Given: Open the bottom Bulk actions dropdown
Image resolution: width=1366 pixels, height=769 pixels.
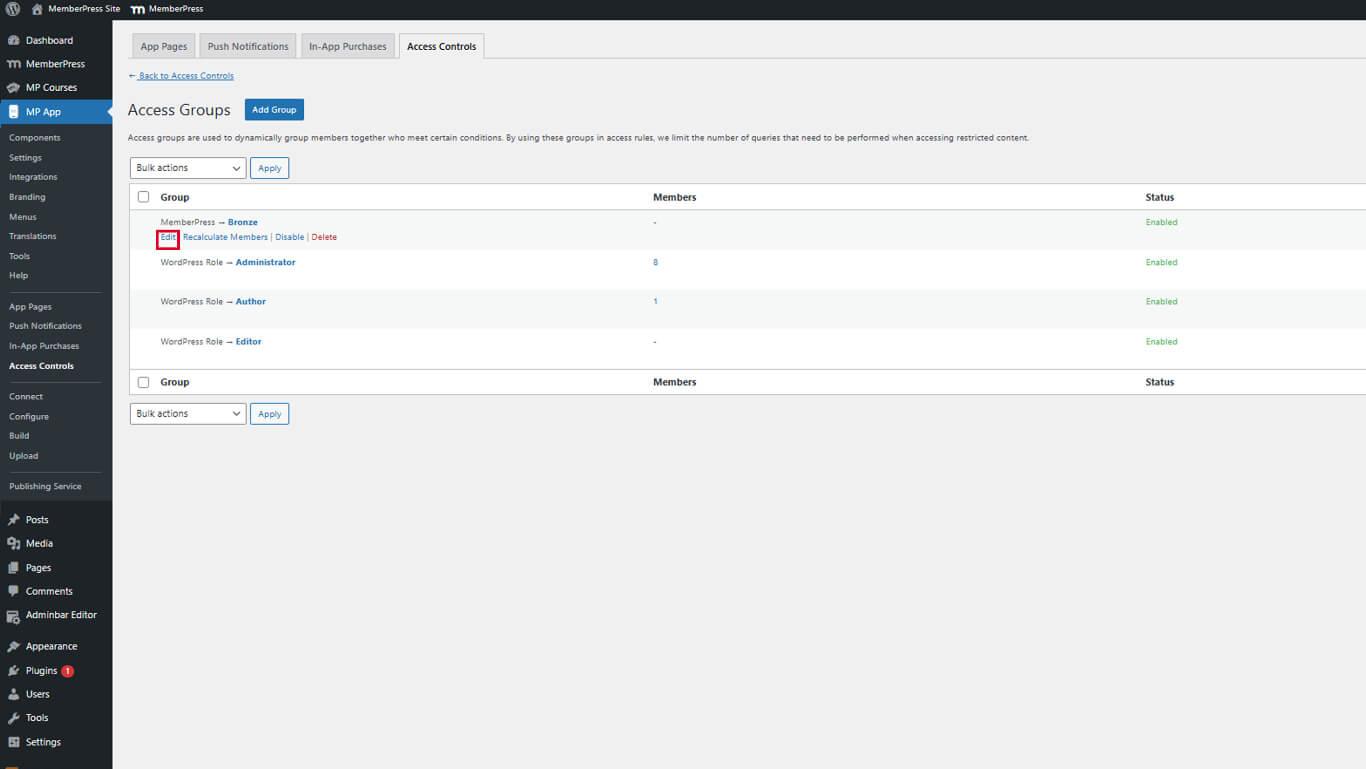Looking at the screenshot, I should 188,414.
